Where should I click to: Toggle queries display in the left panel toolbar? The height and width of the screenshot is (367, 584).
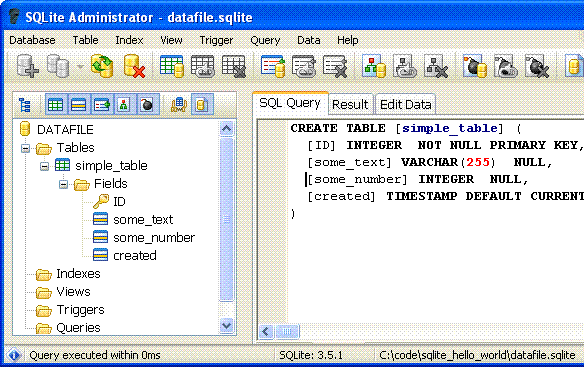(202, 104)
